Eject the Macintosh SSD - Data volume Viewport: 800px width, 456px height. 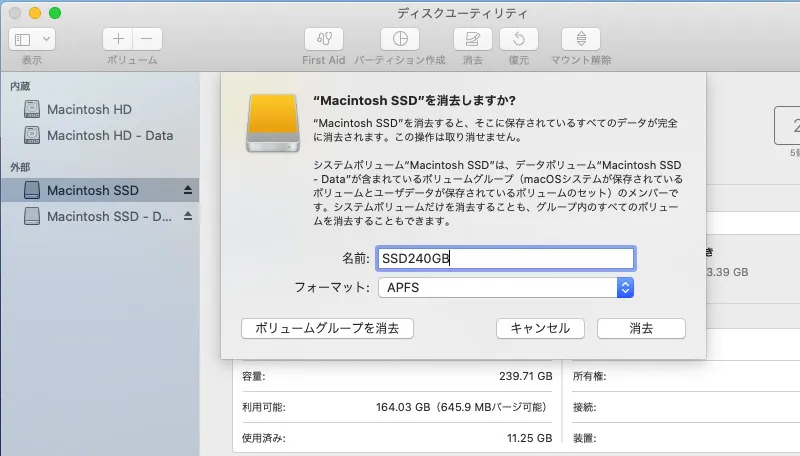(188, 216)
